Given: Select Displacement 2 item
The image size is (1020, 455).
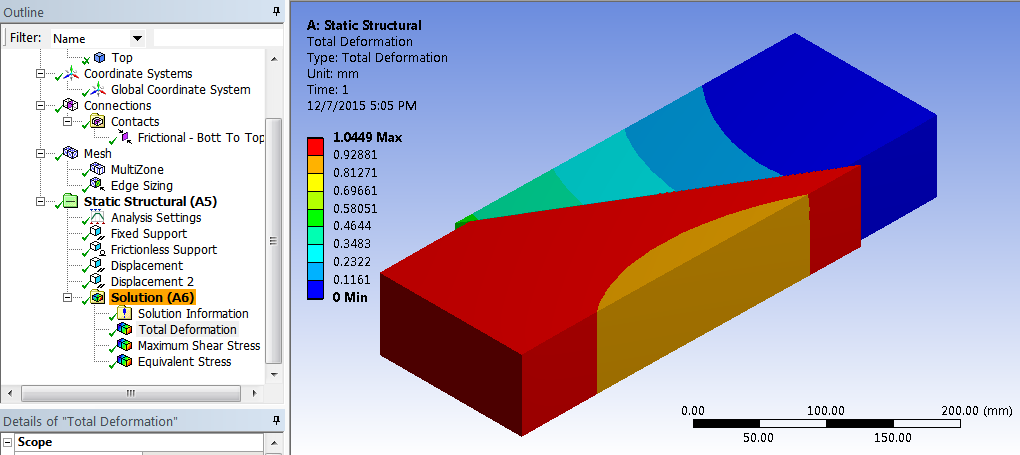Looking at the screenshot, I should point(152,281).
